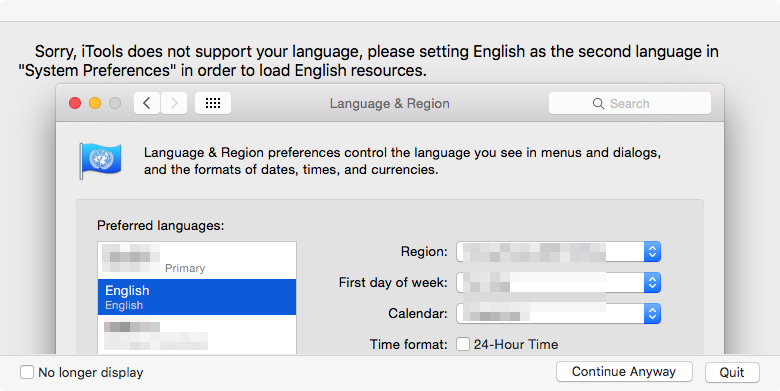The image size is (780, 391).
Task: Click the Quit button
Action: [x=732, y=372]
